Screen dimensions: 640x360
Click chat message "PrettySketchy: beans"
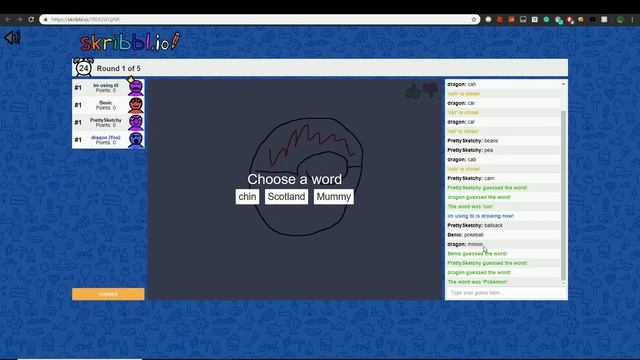(473, 141)
